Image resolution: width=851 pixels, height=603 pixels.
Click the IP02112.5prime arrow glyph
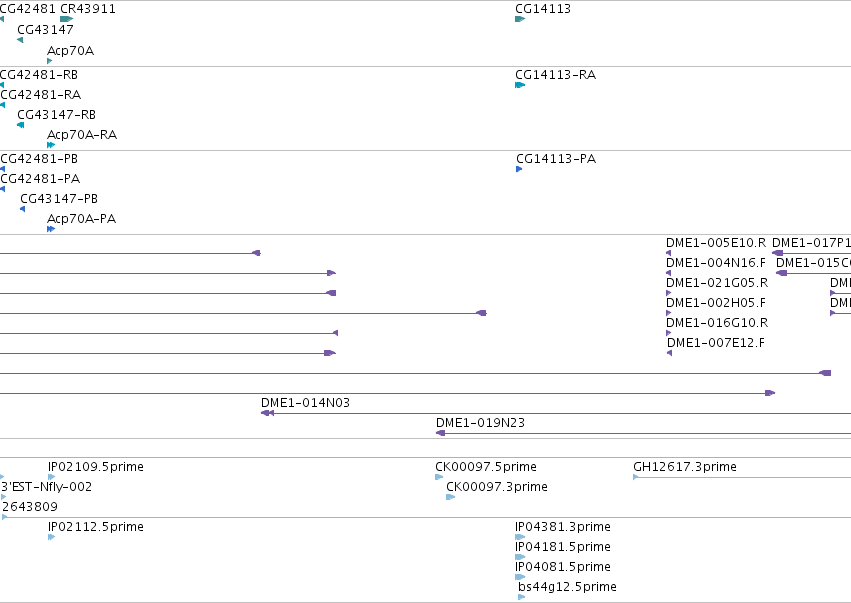click(52, 537)
